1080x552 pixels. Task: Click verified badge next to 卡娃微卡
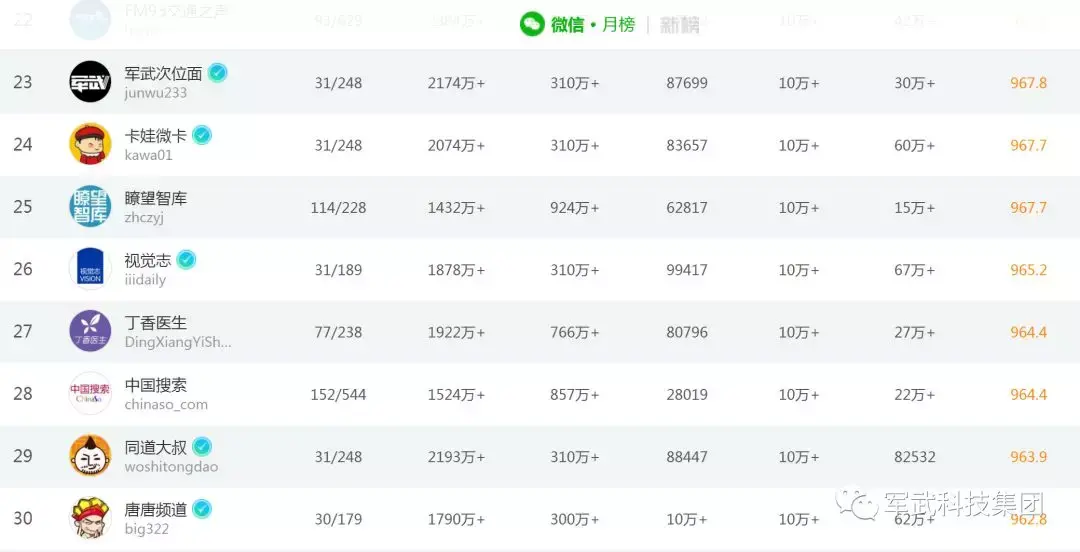point(202,135)
